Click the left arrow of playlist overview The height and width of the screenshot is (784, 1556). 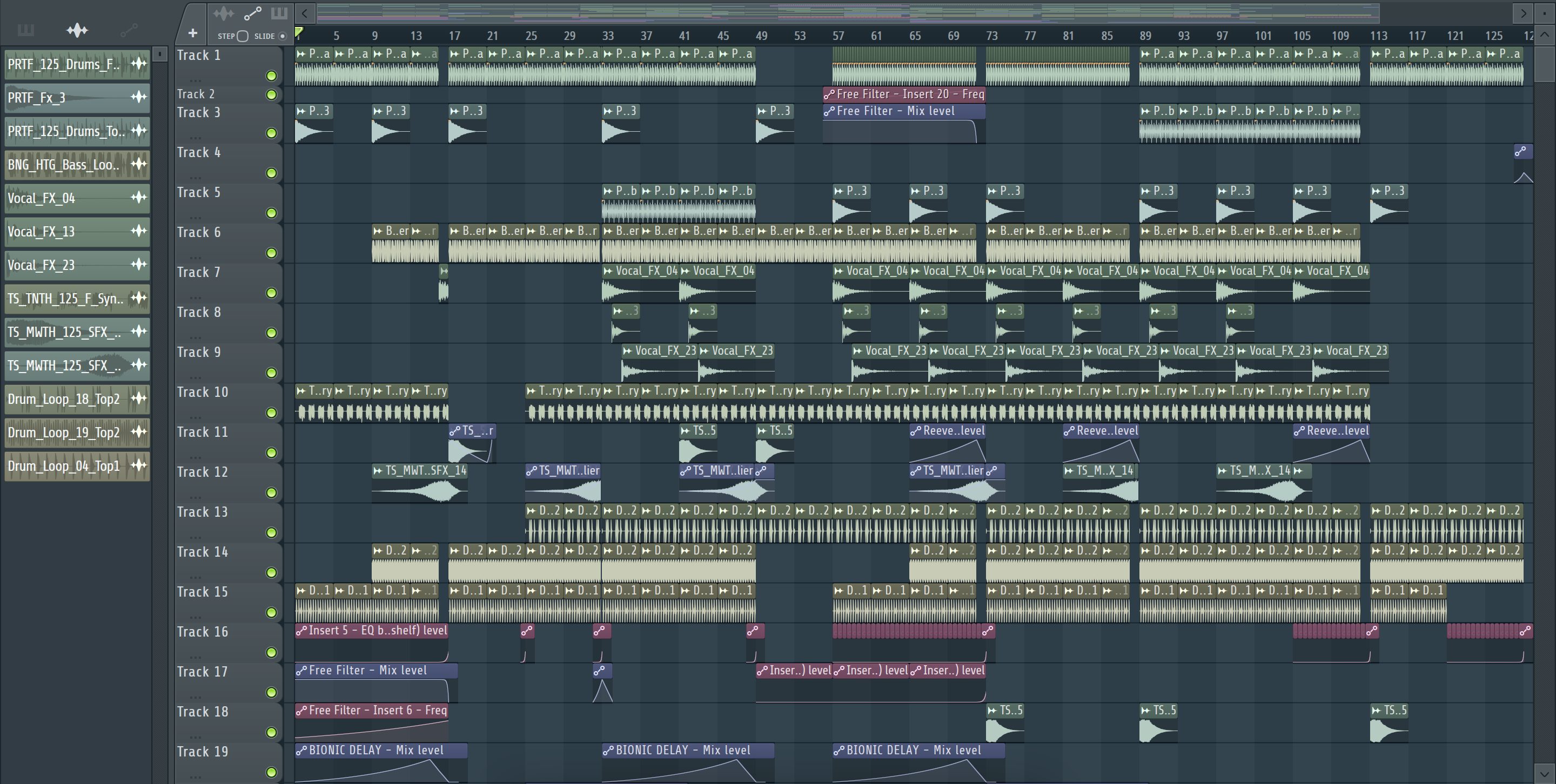point(305,12)
